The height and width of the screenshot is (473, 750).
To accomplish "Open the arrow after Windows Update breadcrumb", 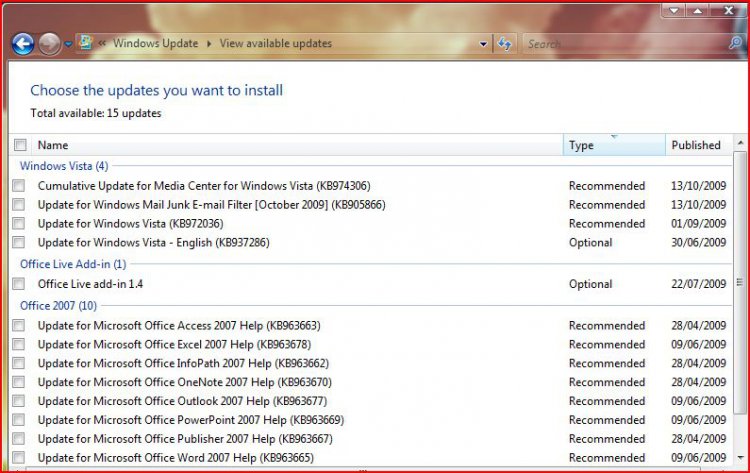I will 209,44.
